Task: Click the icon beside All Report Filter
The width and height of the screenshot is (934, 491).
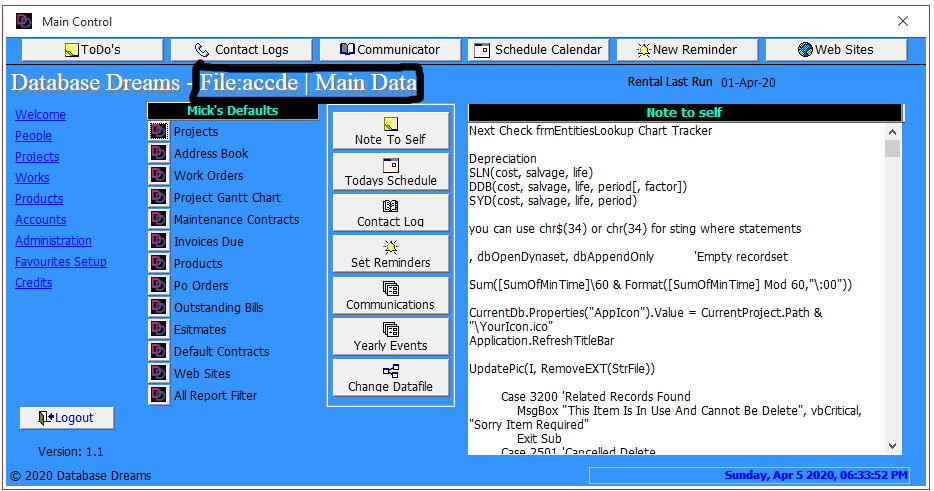Action: (x=158, y=396)
